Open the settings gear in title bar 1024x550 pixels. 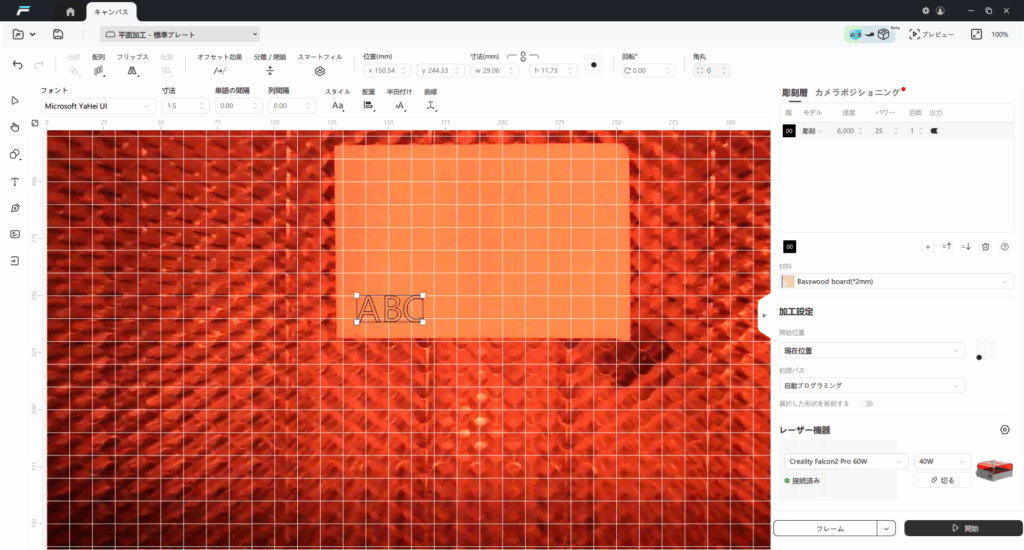tap(925, 10)
